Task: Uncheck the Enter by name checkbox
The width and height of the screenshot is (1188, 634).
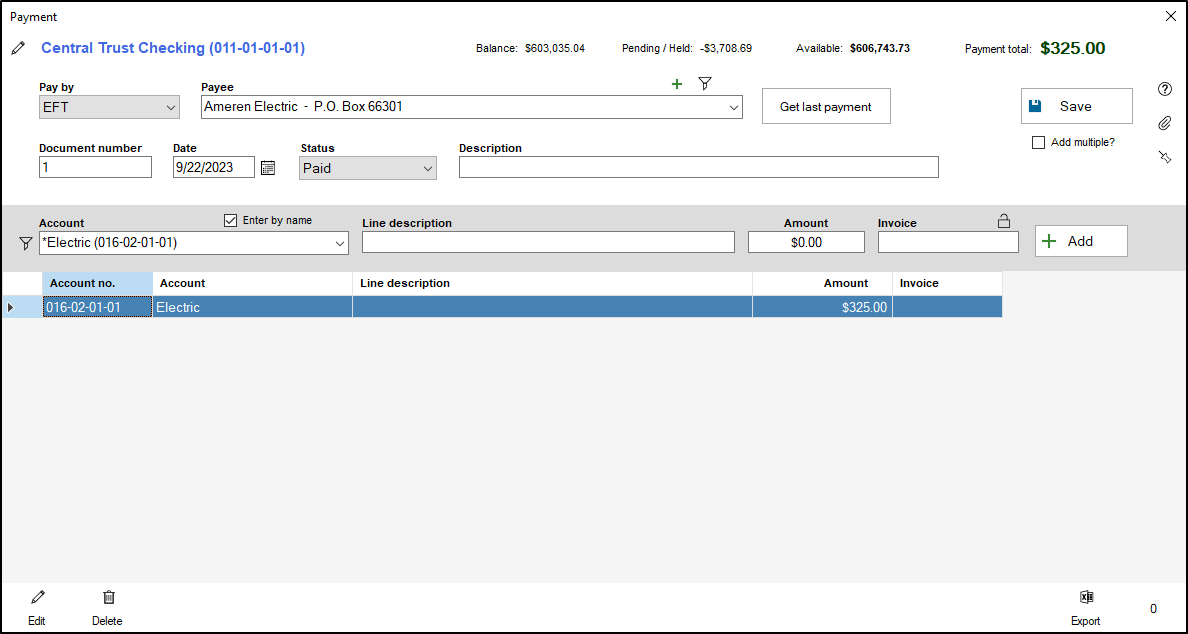Action: click(x=232, y=220)
